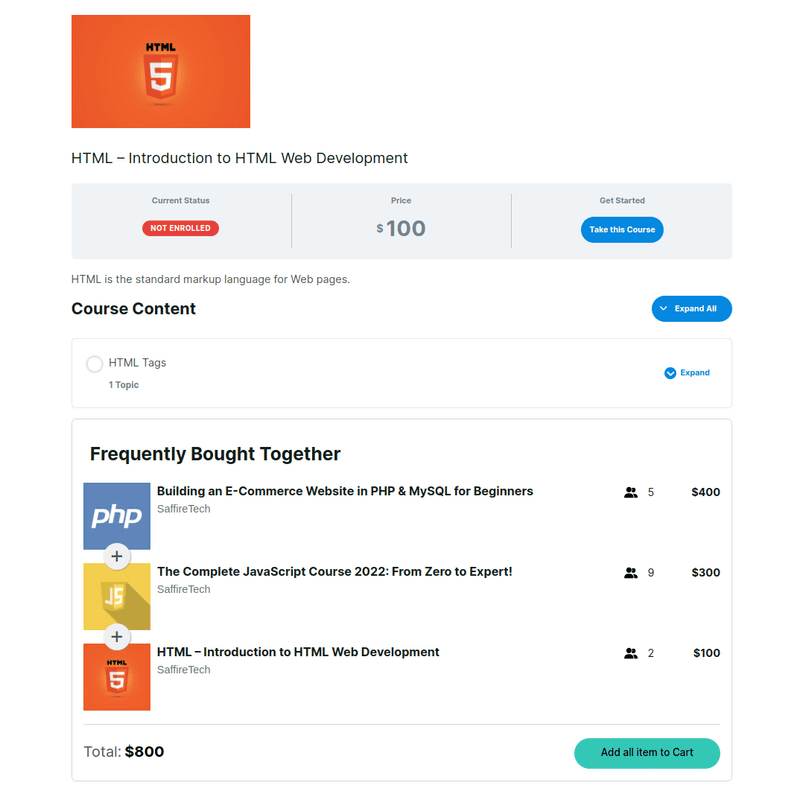Screen dimensions: 800x800
Task: Click the students icon for PHP course
Action: pos(631,492)
